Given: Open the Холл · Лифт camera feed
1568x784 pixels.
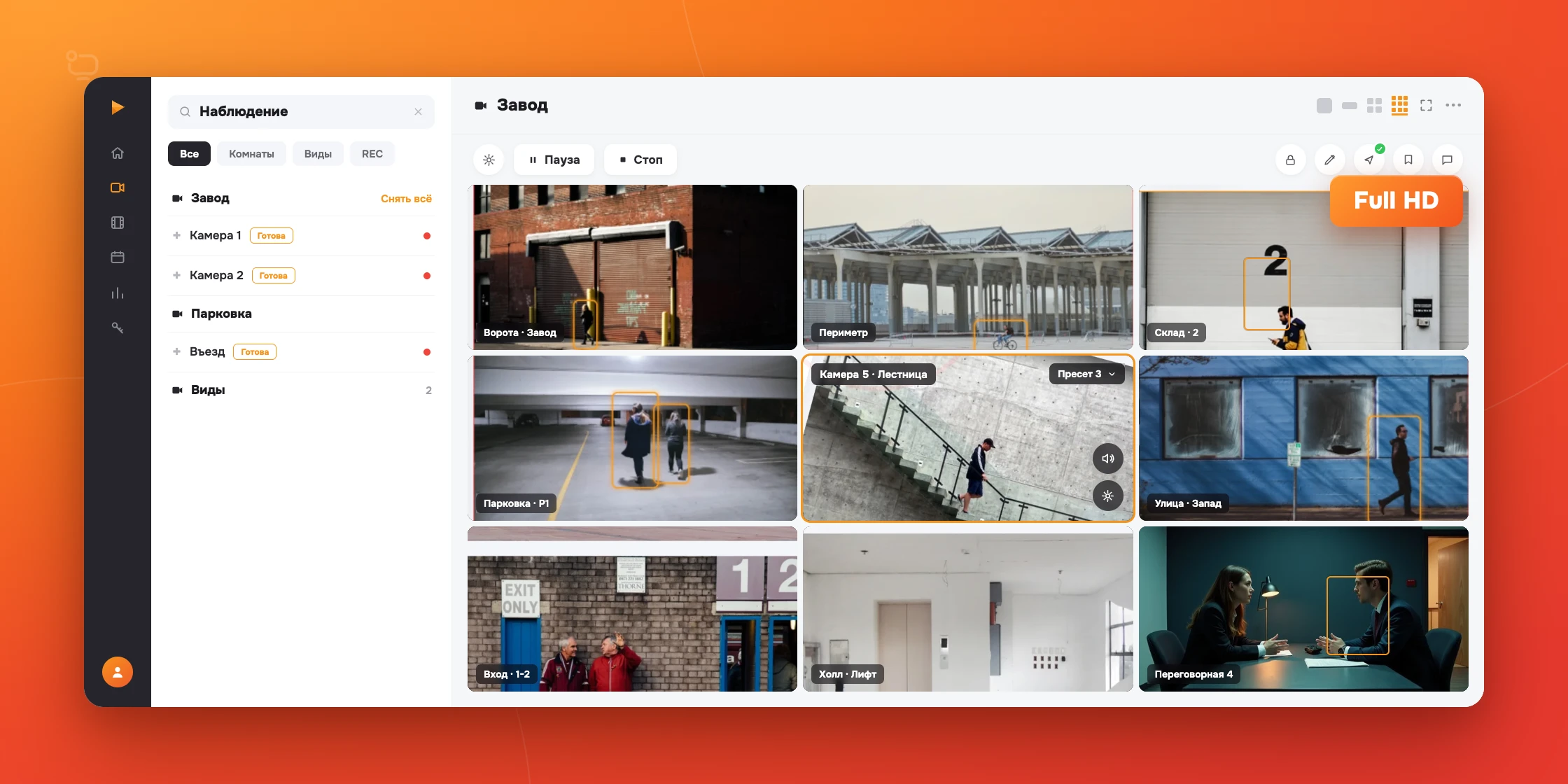Looking at the screenshot, I should coord(968,609).
